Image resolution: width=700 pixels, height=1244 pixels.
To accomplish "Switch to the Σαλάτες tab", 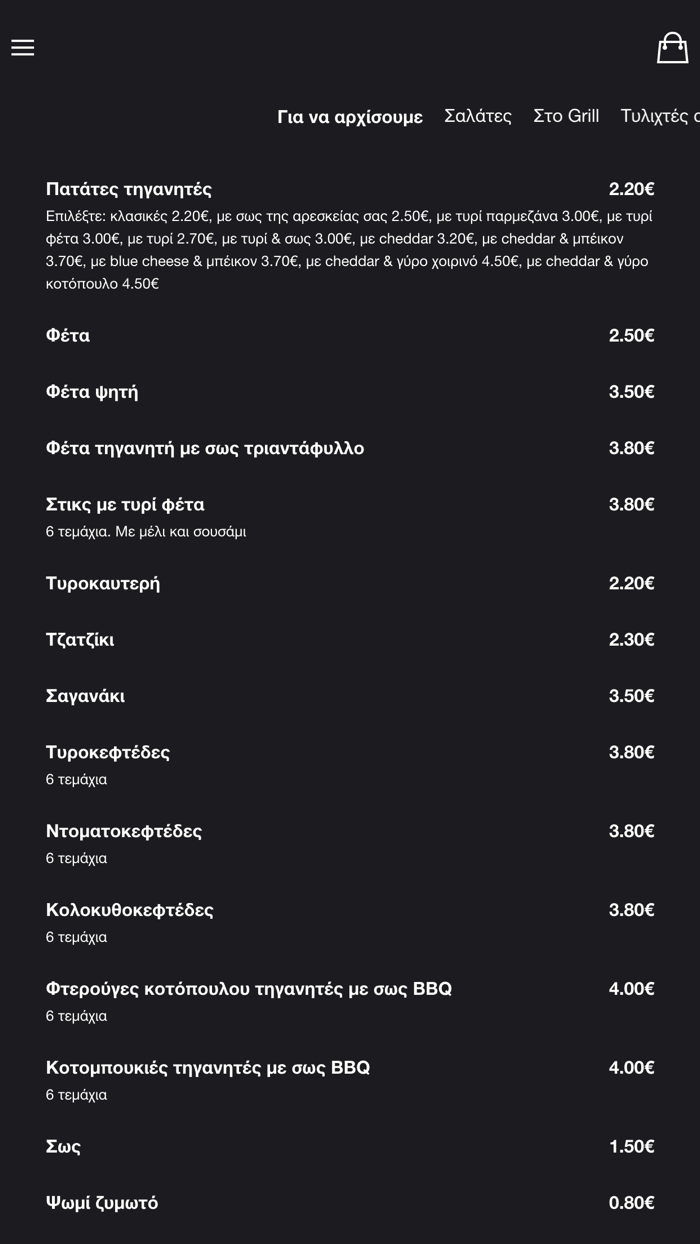I will click(x=477, y=116).
